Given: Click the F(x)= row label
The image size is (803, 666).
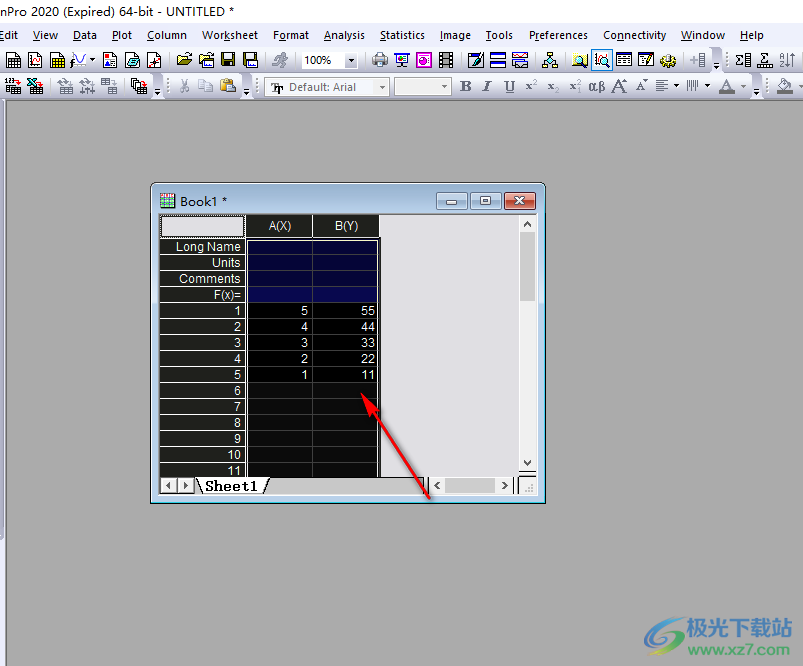Looking at the screenshot, I should (x=203, y=295).
